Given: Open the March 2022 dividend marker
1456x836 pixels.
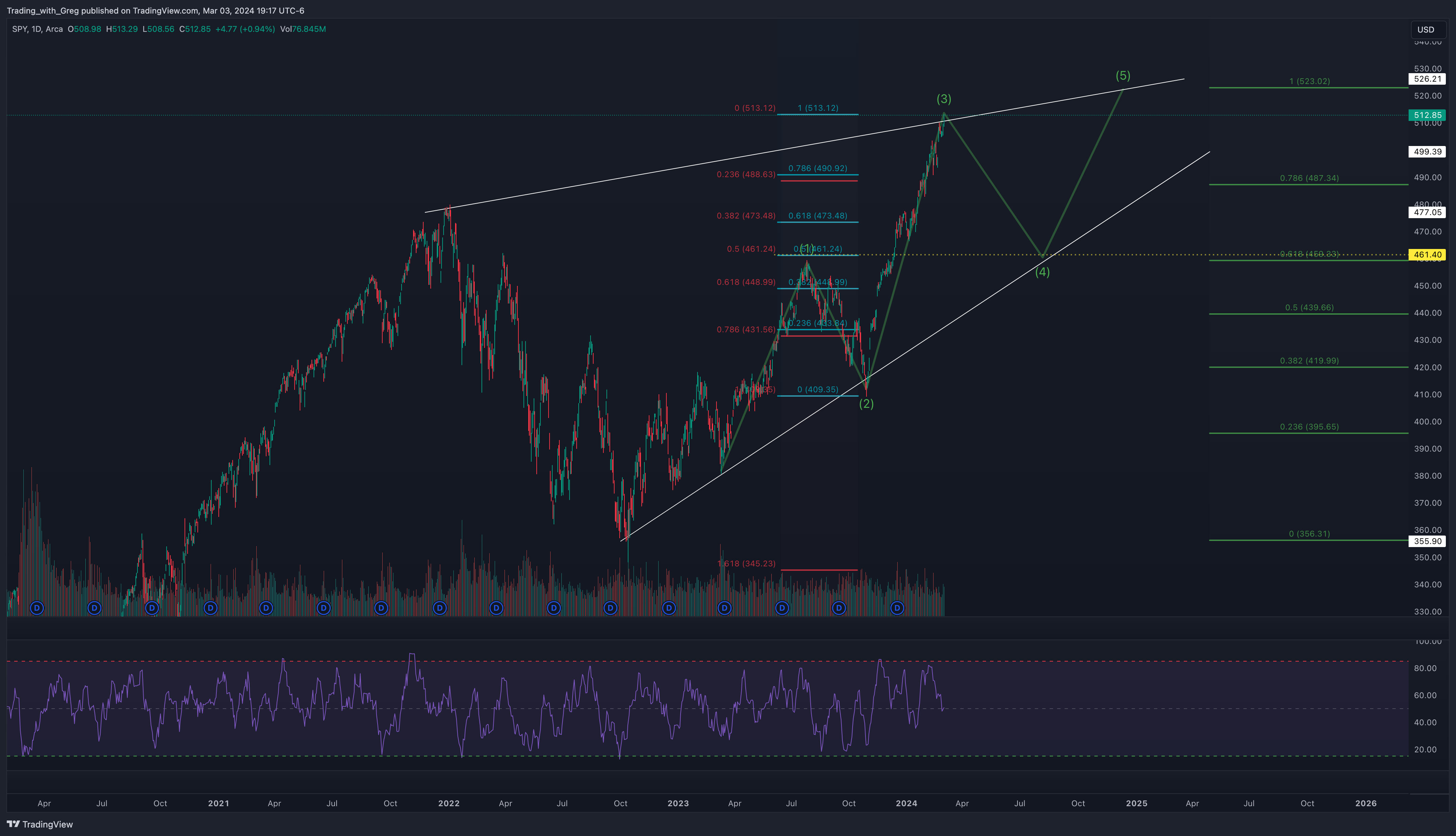Looking at the screenshot, I should coord(496,607).
